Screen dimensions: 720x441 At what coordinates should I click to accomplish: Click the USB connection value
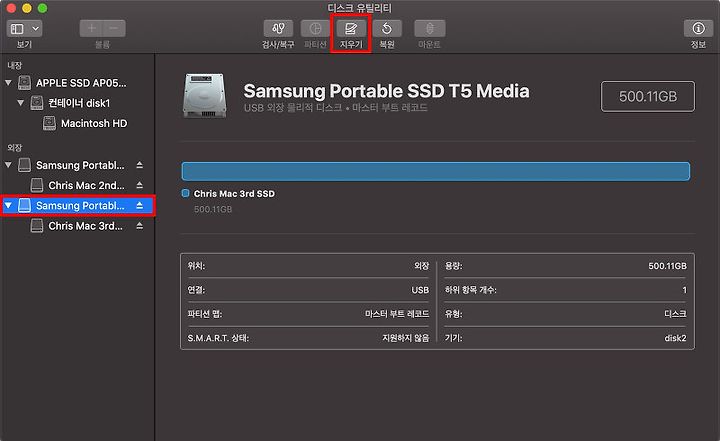point(420,290)
